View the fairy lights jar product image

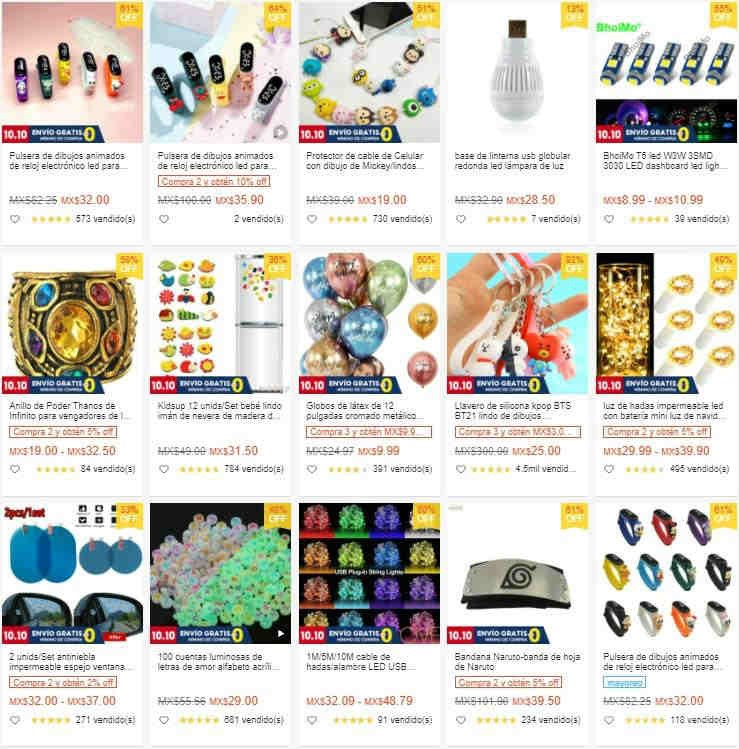[666, 323]
